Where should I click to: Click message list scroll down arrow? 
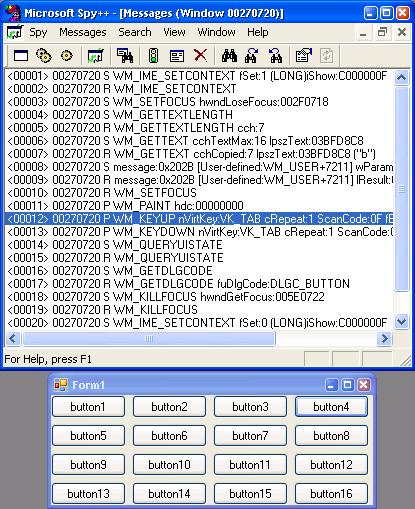tap(401, 322)
